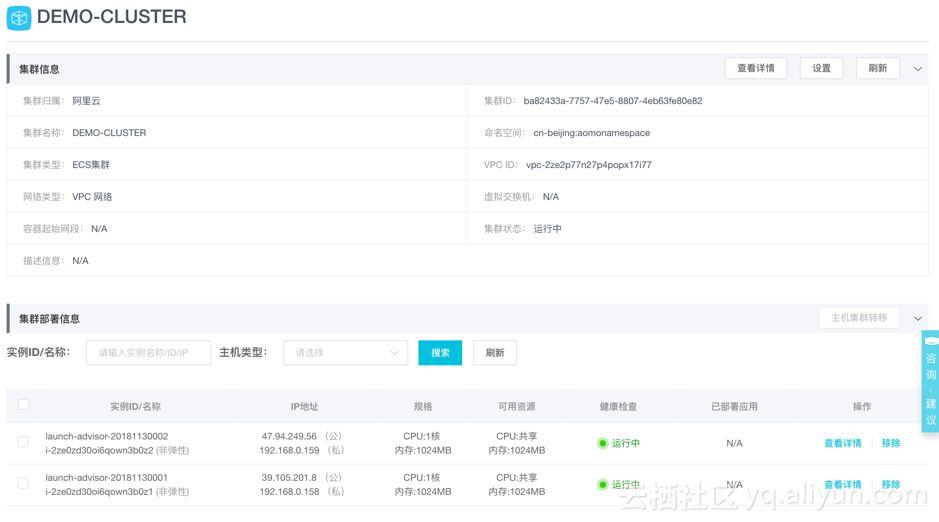The height and width of the screenshot is (522, 939).
Task: Click the green running status dot for launch-advisor-20181130002
Action: pyautogui.click(x=602, y=444)
